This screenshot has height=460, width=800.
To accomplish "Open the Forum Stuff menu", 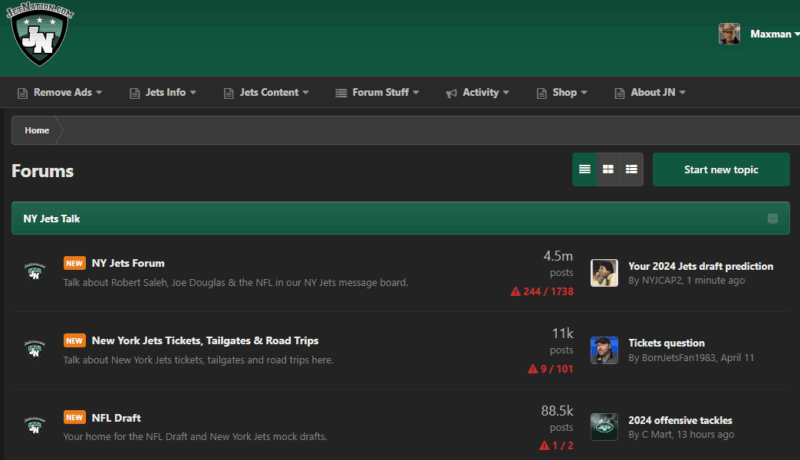I will click(377, 92).
